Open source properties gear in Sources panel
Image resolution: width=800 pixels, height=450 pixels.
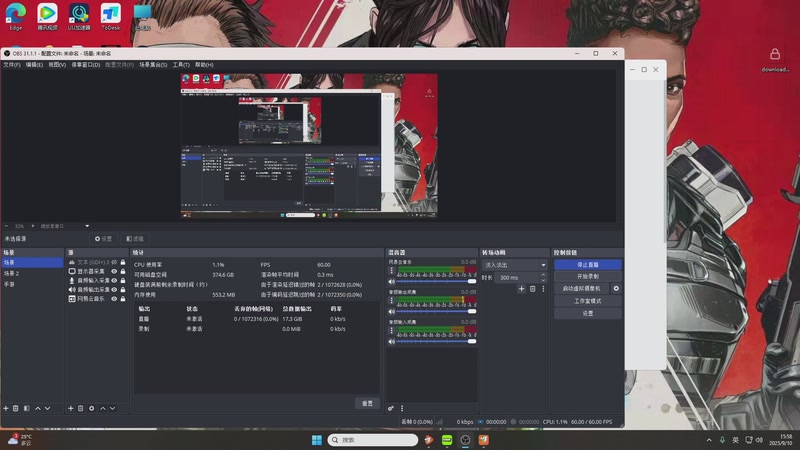(92, 409)
